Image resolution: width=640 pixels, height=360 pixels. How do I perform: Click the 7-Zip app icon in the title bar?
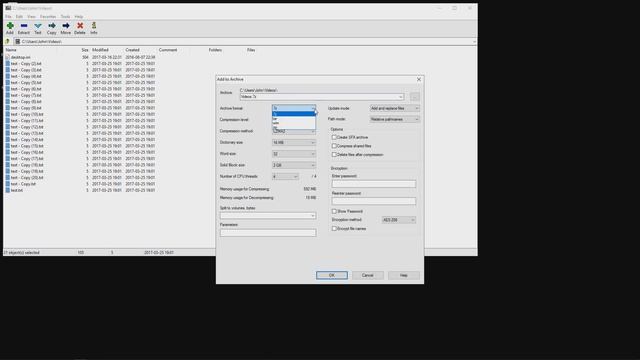coord(8,8)
